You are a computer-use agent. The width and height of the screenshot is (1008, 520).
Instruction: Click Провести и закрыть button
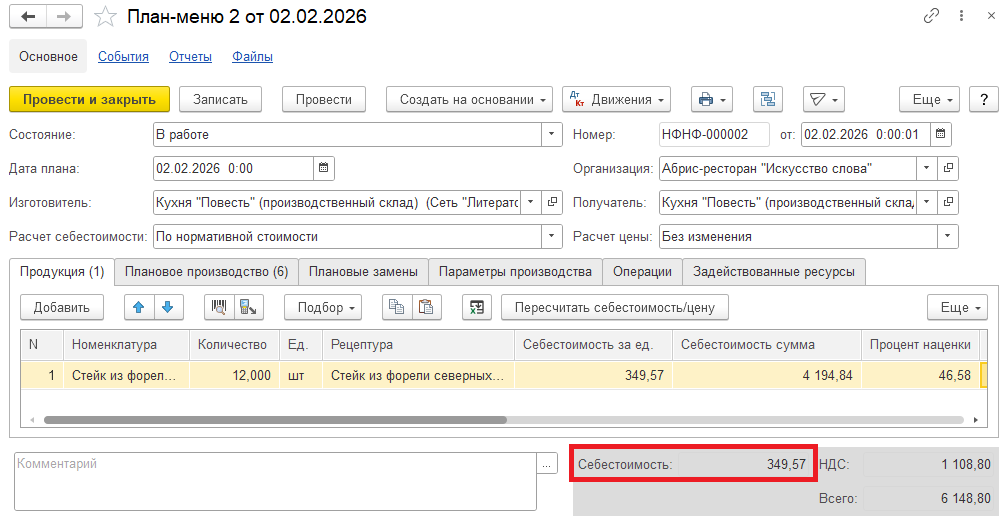tap(89, 100)
